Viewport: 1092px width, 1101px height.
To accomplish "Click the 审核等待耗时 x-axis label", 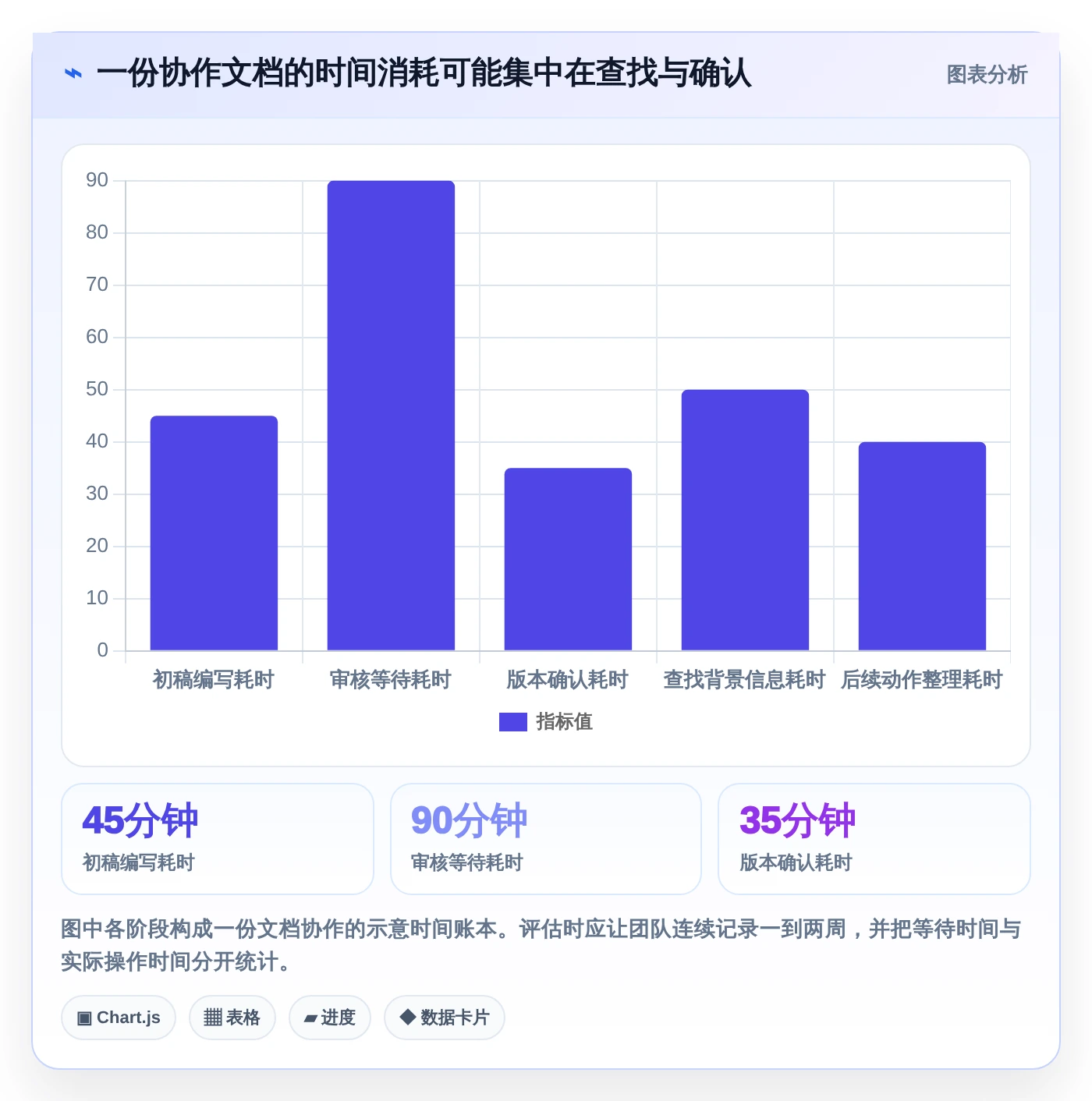I will pos(391,680).
